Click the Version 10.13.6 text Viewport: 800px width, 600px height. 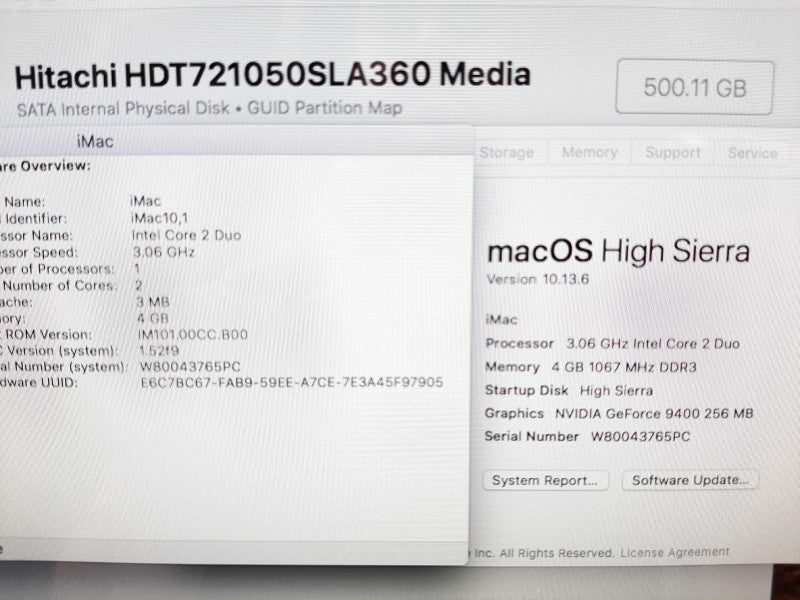(x=538, y=280)
